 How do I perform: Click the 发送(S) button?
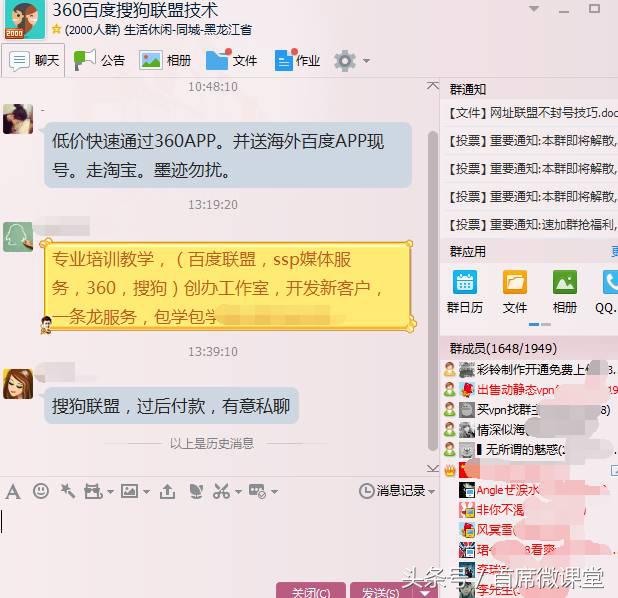click(x=383, y=590)
